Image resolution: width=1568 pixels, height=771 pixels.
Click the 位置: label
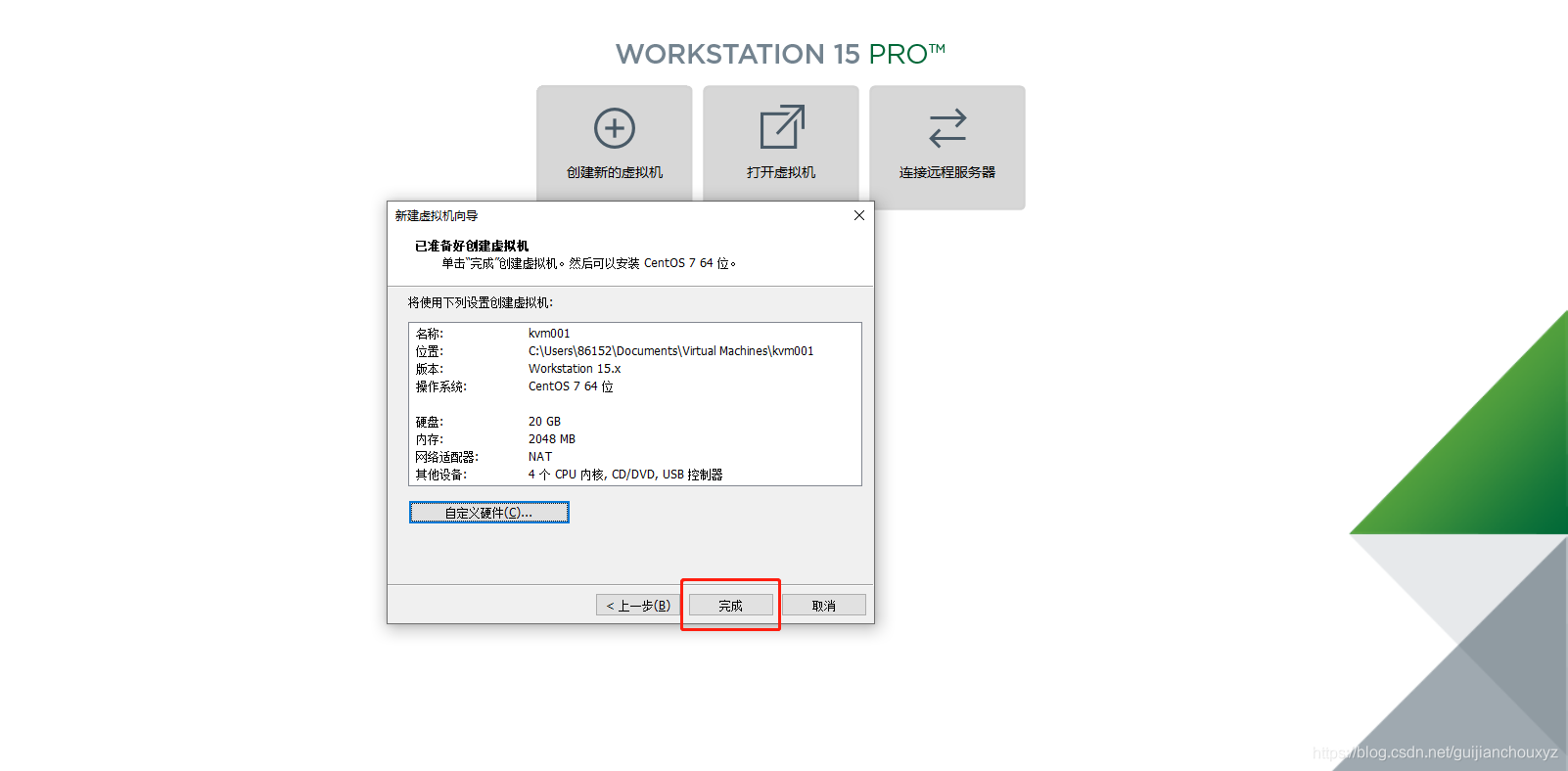pyautogui.click(x=430, y=351)
